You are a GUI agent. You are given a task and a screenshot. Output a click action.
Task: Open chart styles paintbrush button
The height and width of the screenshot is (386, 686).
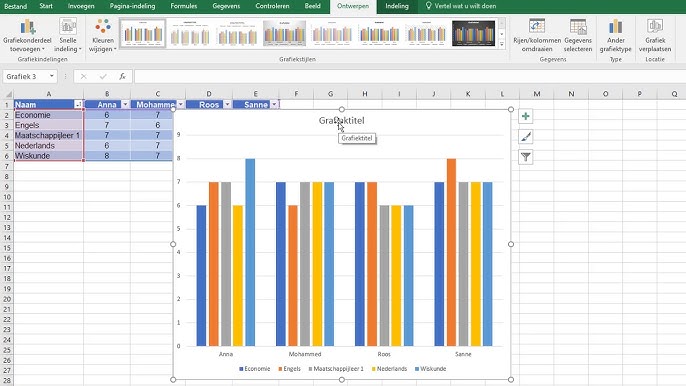[525, 137]
